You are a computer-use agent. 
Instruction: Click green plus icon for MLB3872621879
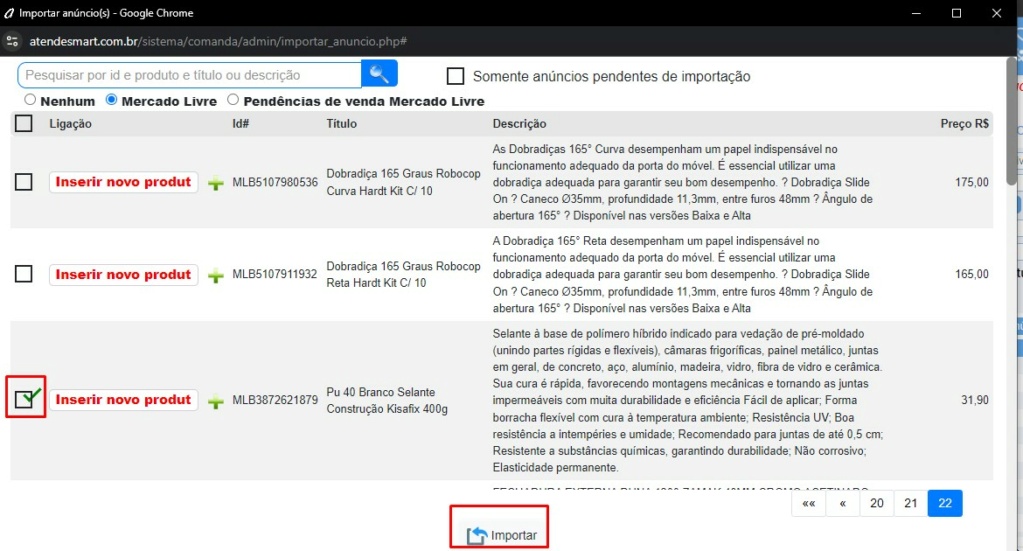point(215,402)
